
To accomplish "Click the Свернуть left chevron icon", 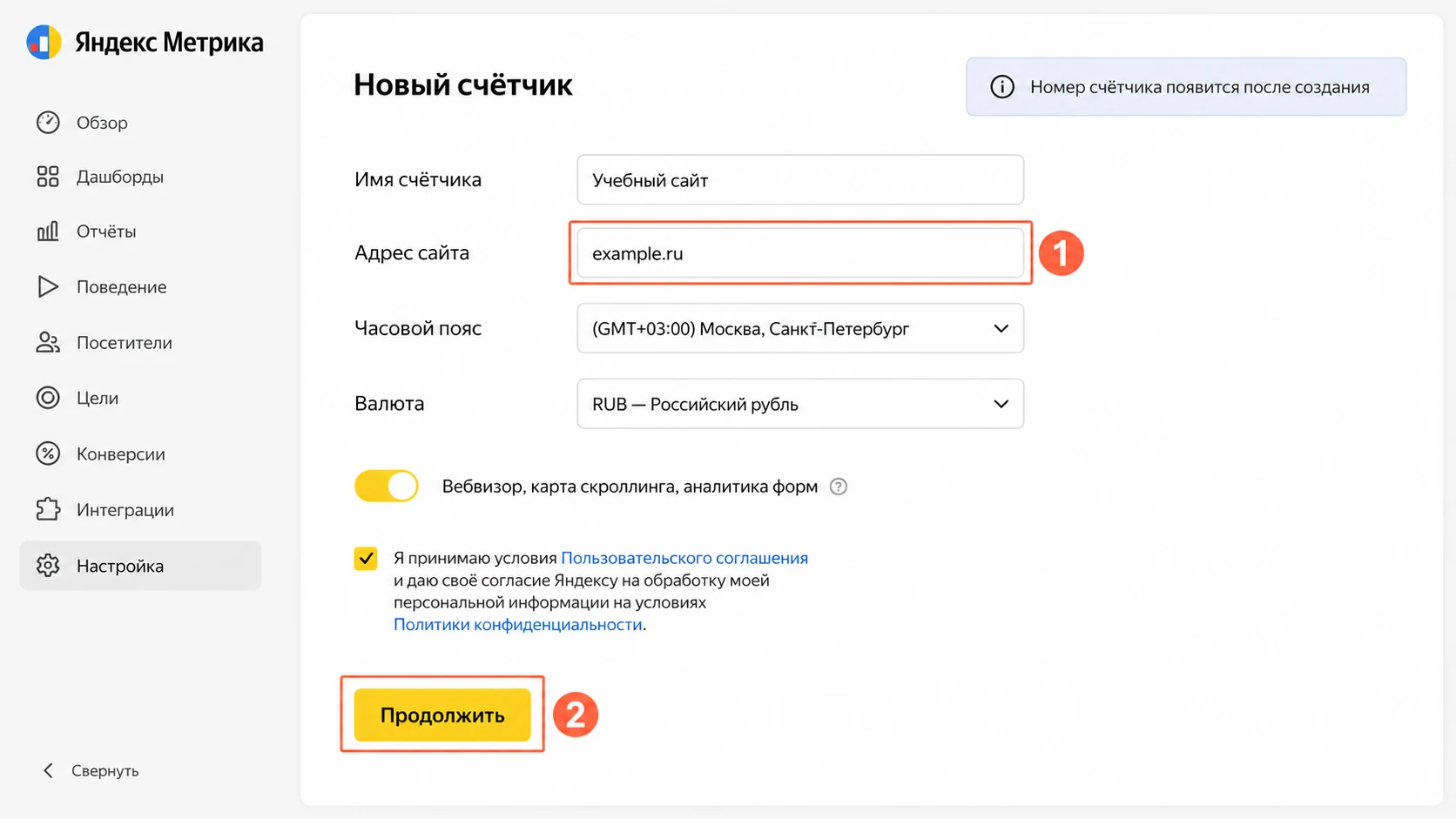I will 49,770.
